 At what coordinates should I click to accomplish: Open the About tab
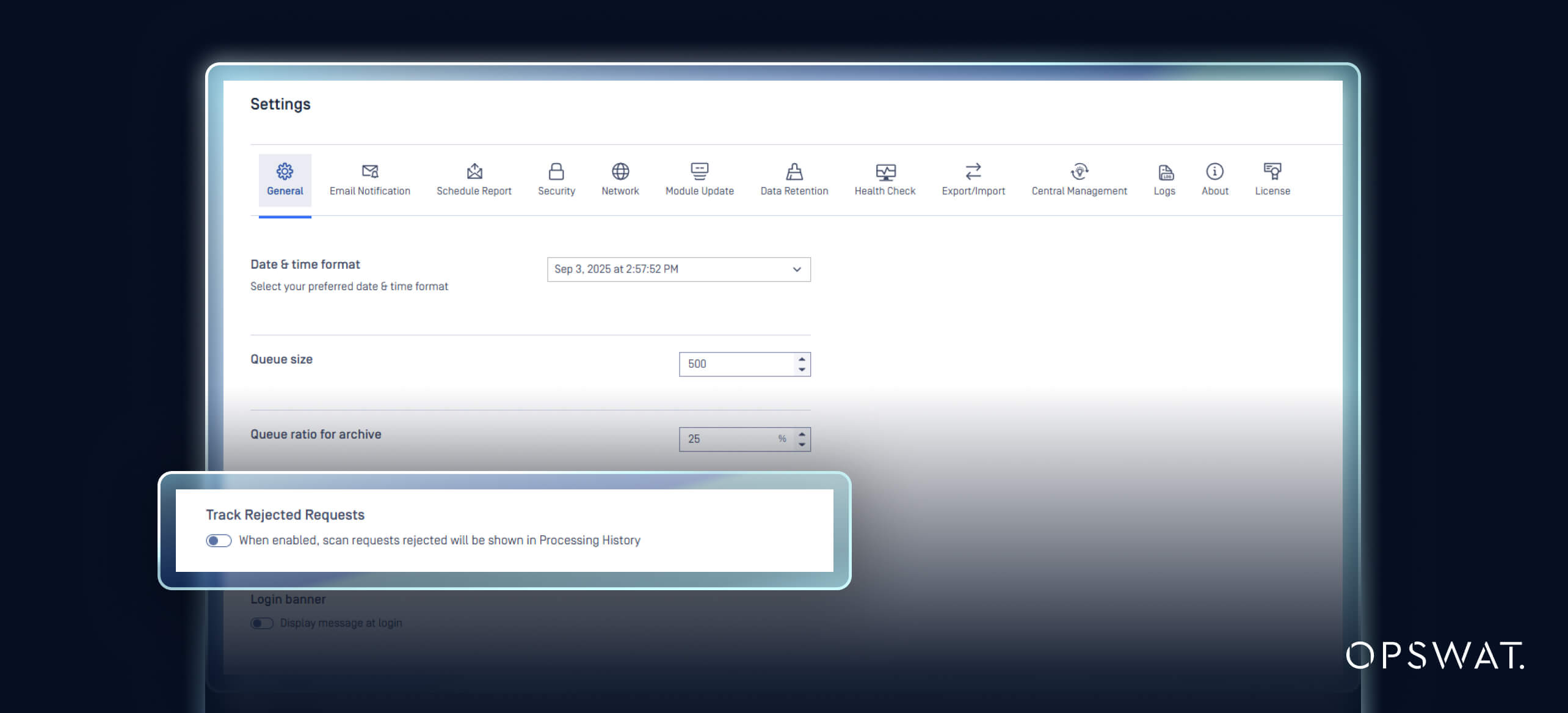(x=1214, y=172)
